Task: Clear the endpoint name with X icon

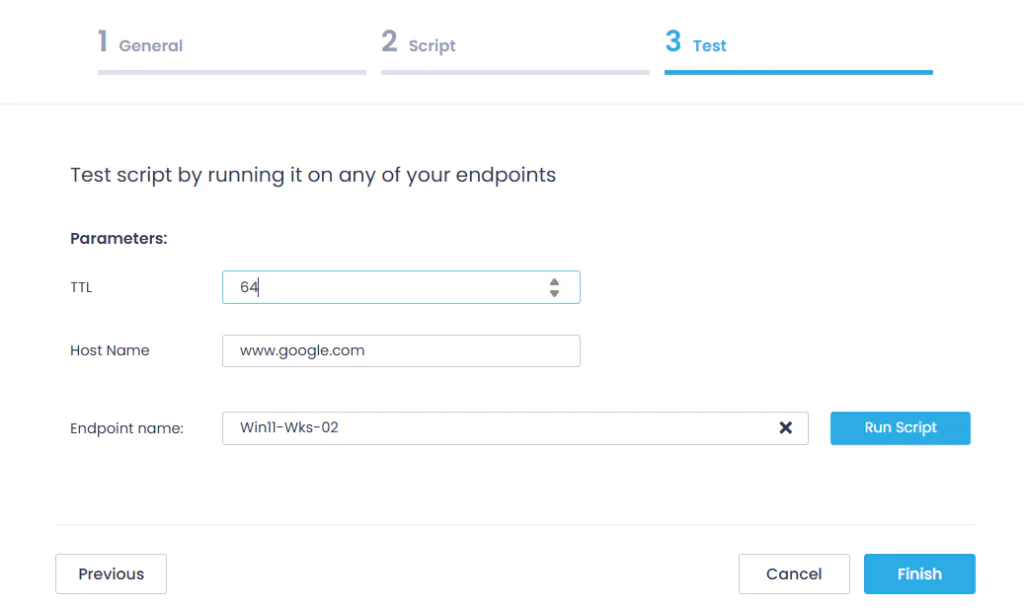Action: tap(786, 428)
